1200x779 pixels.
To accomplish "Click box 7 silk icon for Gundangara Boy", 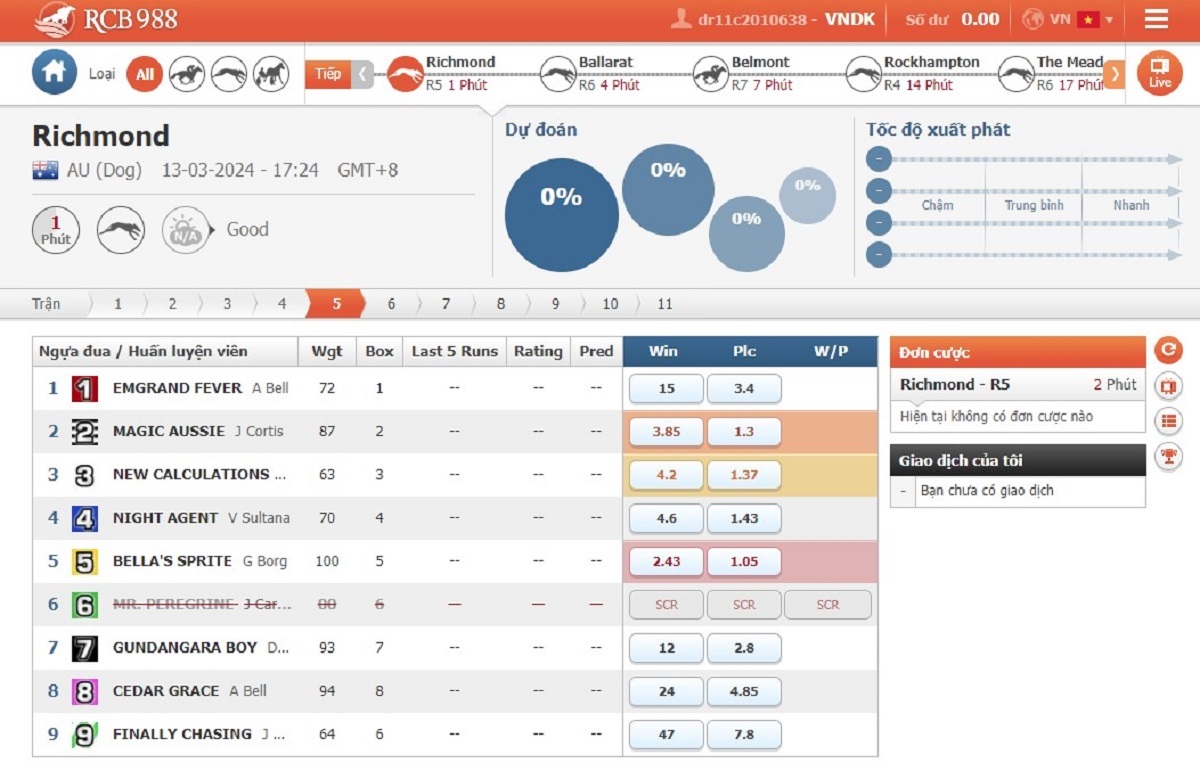I will 85,648.
